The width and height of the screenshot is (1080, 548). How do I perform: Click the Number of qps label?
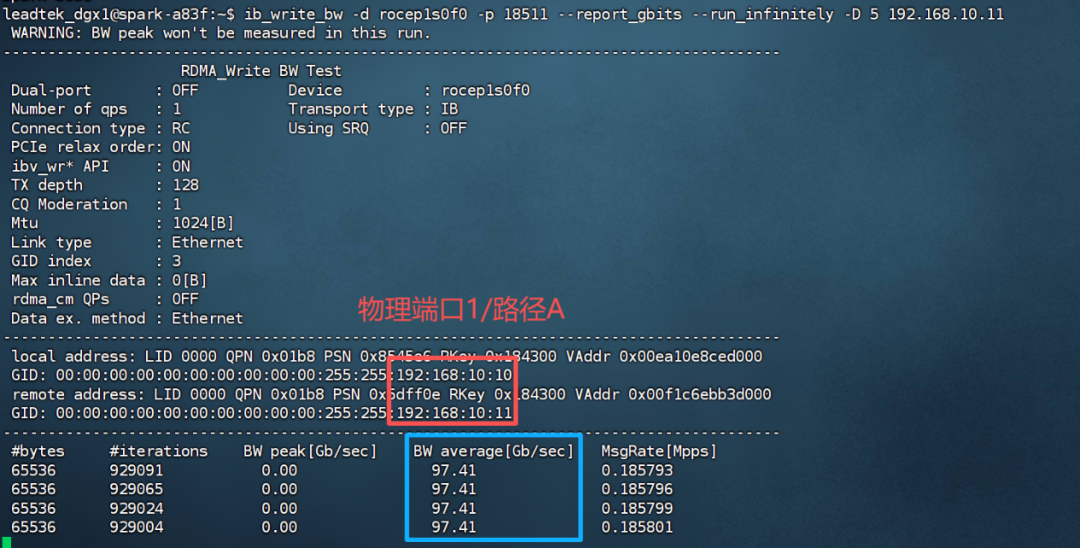(x=69, y=109)
